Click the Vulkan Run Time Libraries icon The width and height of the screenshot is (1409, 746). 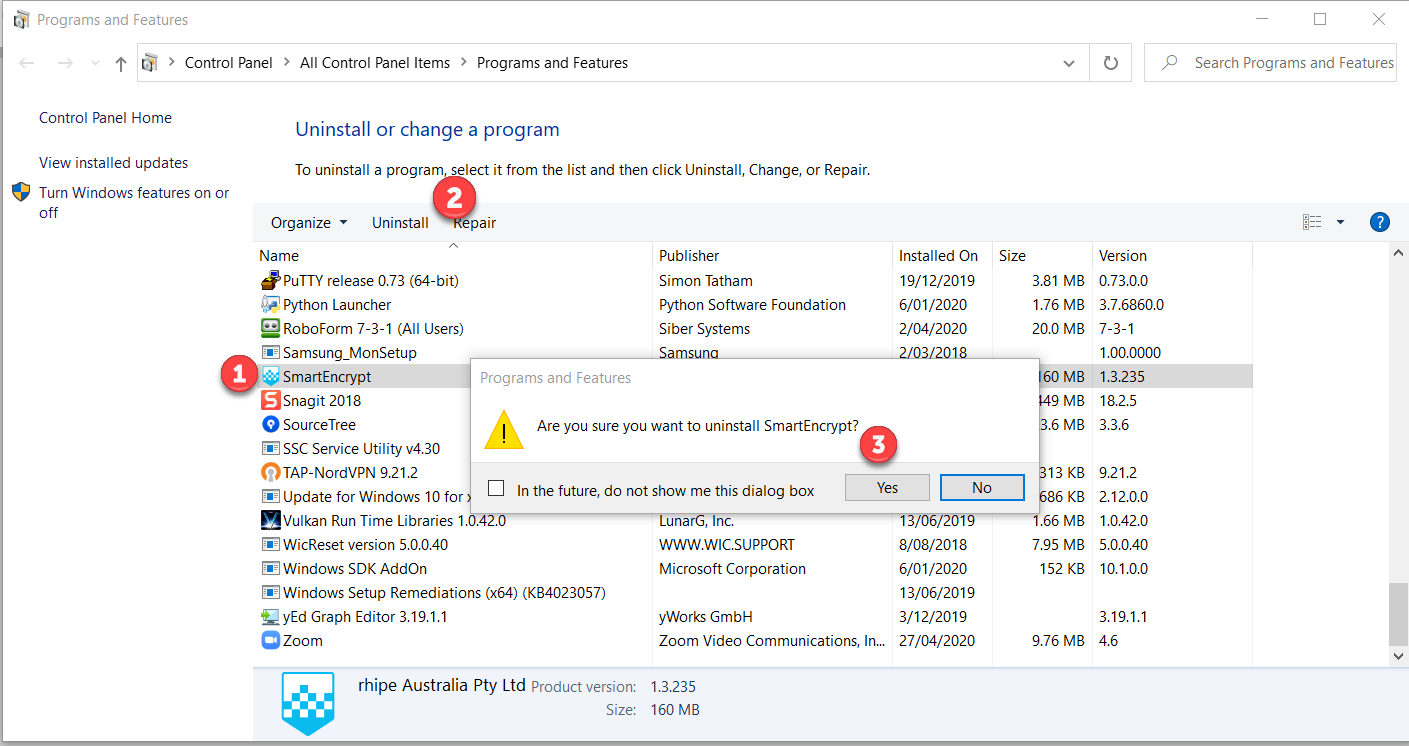point(270,521)
